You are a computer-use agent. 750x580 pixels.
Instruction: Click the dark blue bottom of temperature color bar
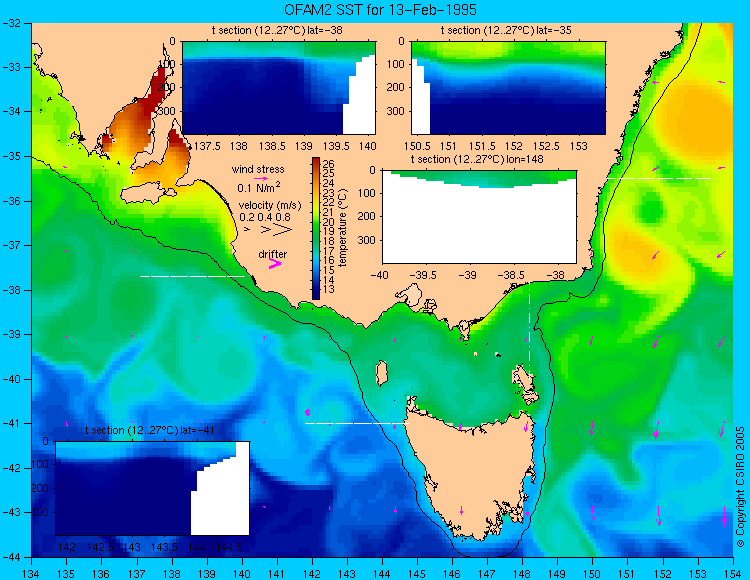pos(316,295)
